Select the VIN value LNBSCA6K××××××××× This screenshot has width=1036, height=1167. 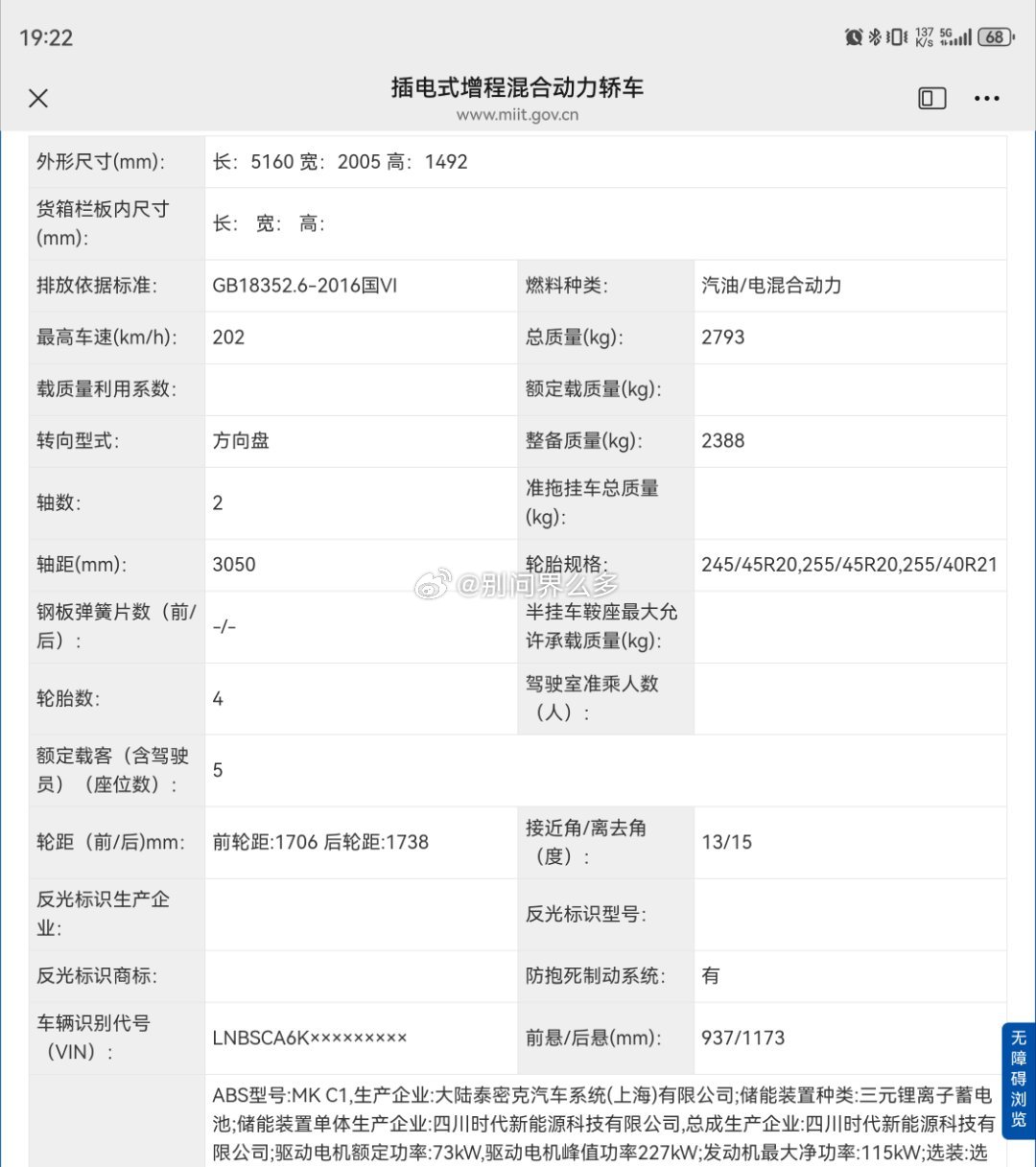[310, 1038]
